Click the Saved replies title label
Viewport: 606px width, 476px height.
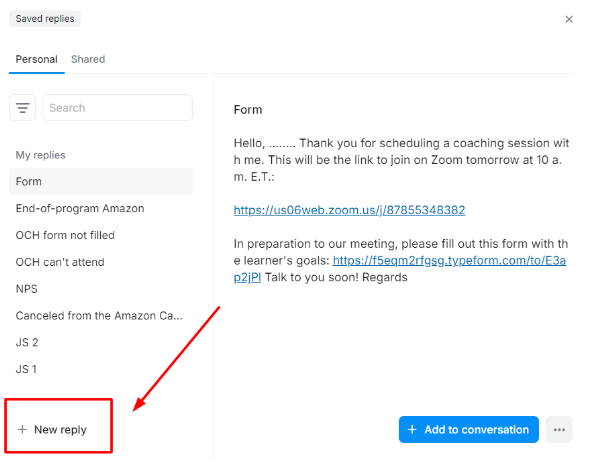(x=45, y=19)
